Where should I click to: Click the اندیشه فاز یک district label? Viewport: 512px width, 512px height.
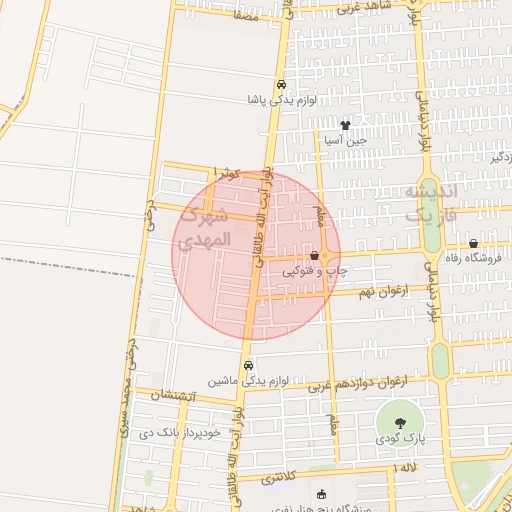pos(431,204)
